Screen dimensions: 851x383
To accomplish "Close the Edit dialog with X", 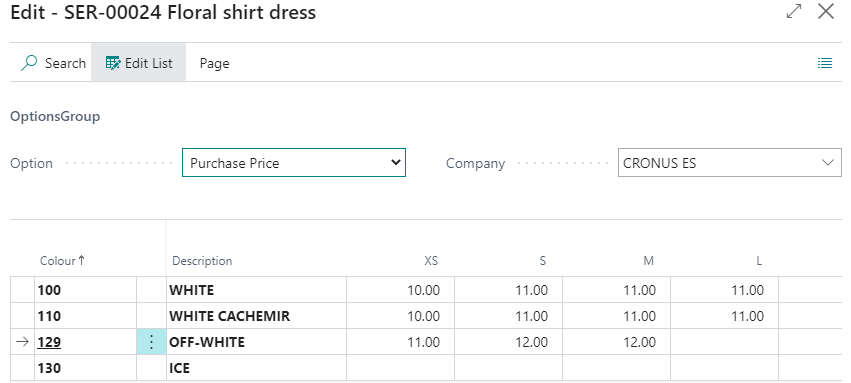I will pyautogui.click(x=826, y=11).
